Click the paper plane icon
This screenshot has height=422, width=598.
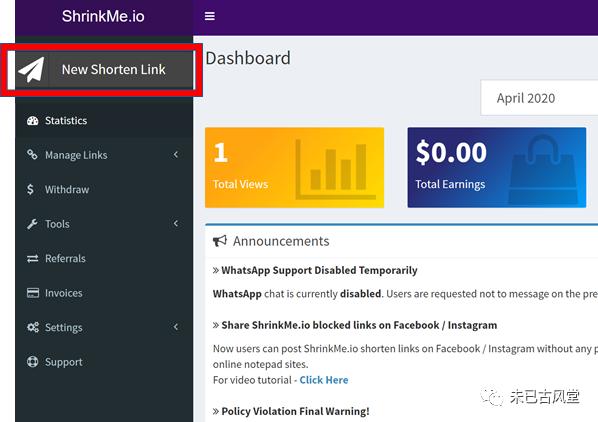coord(32,69)
